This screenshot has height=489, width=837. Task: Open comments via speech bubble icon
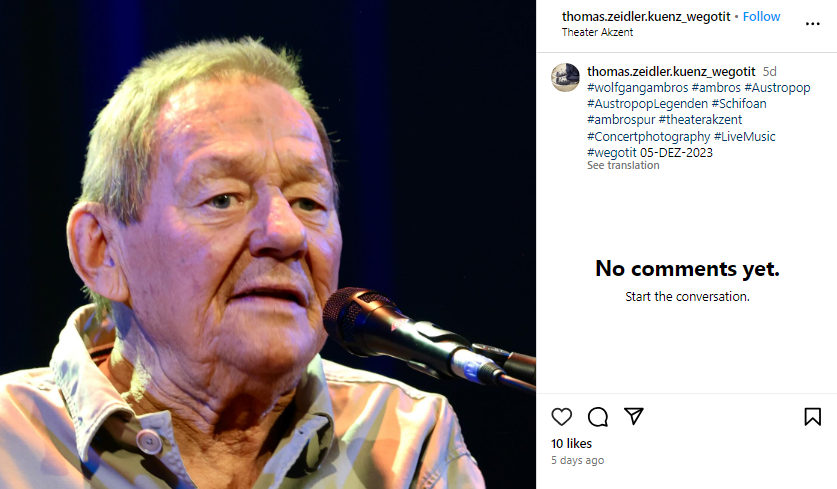tap(598, 416)
